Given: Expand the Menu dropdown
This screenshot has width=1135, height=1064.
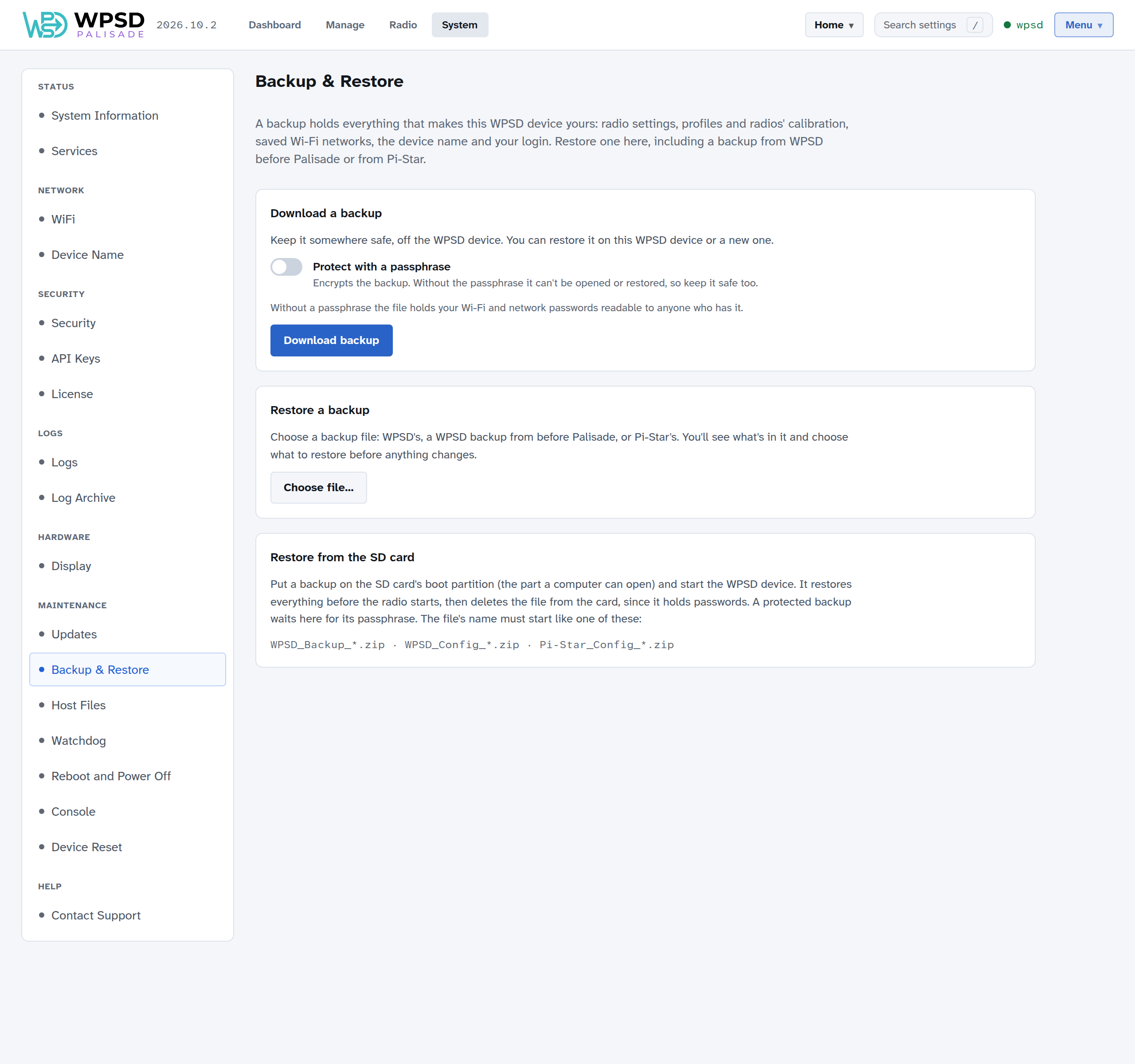Looking at the screenshot, I should coord(1083,25).
